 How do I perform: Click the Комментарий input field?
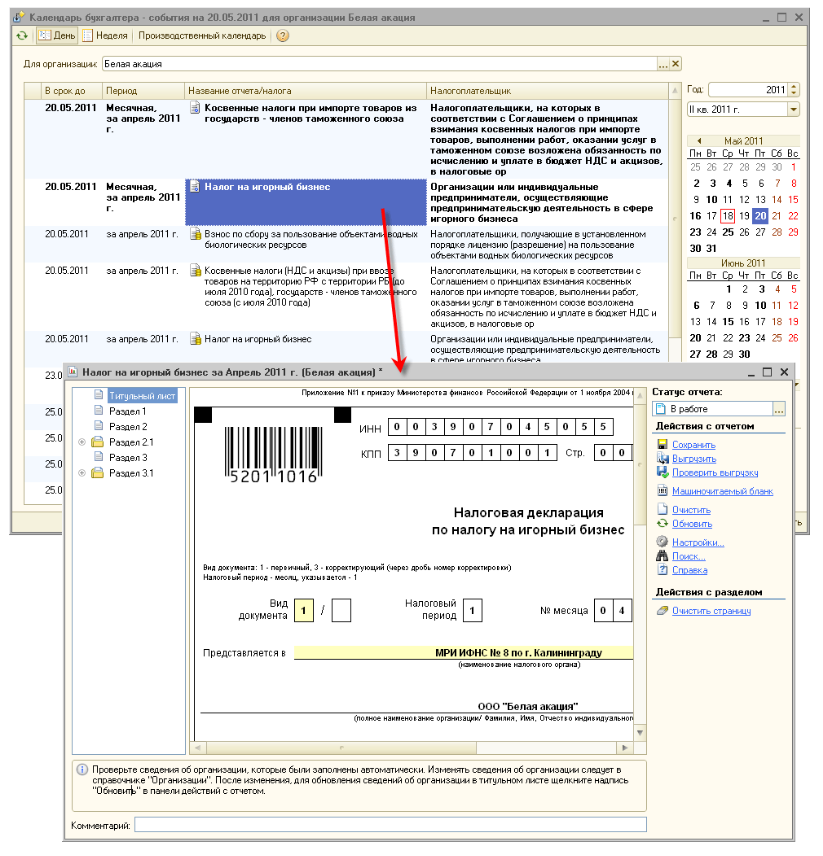(390, 825)
